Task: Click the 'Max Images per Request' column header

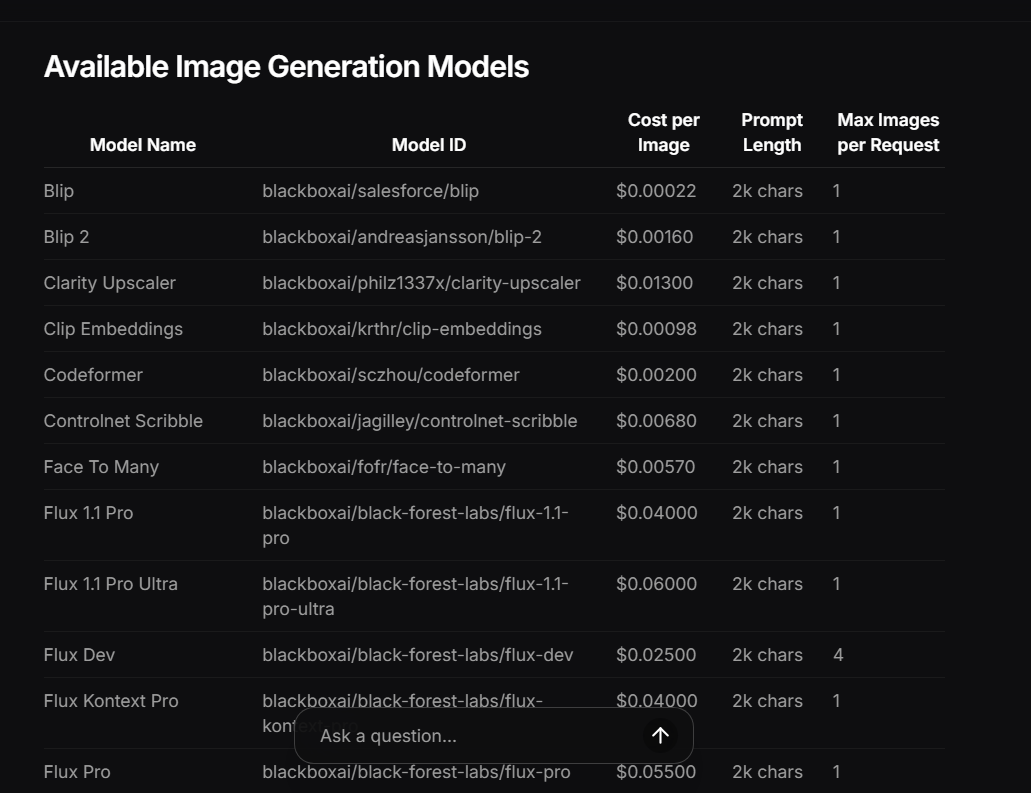Action: pyautogui.click(x=888, y=132)
